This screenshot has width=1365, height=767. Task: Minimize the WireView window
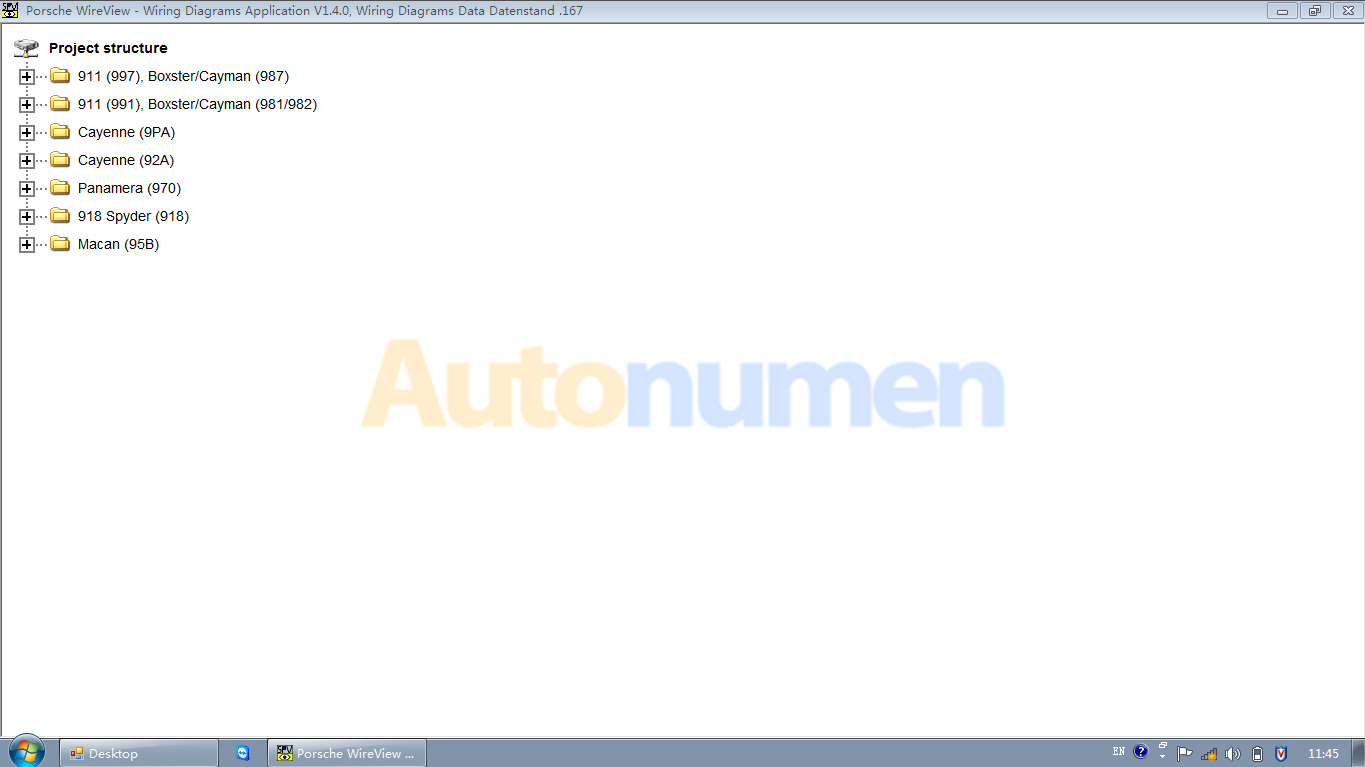pos(1282,11)
